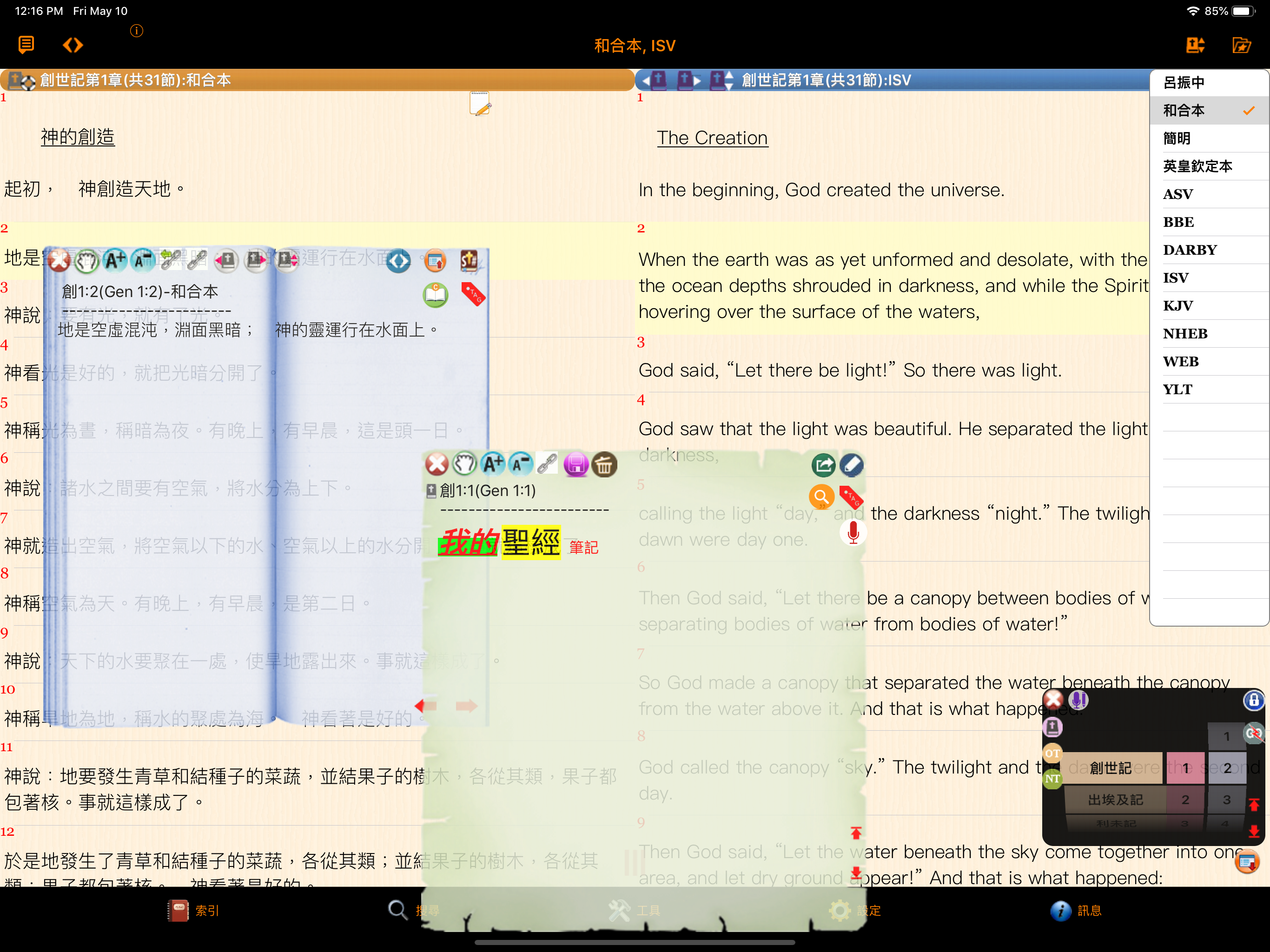Select YLT version from list
This screenshot has height=952, width=1270.
1209,389
